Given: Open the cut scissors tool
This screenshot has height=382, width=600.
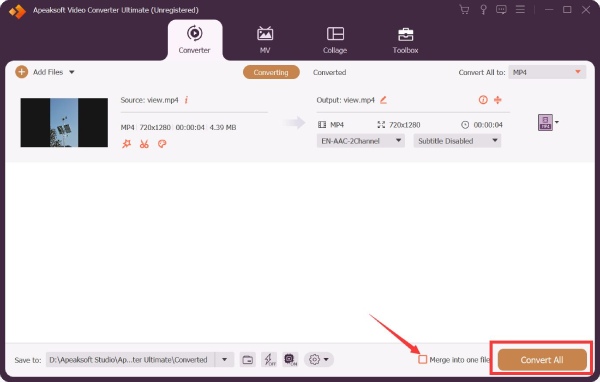Looking at the screenshot, I should (x=144, y=144).
